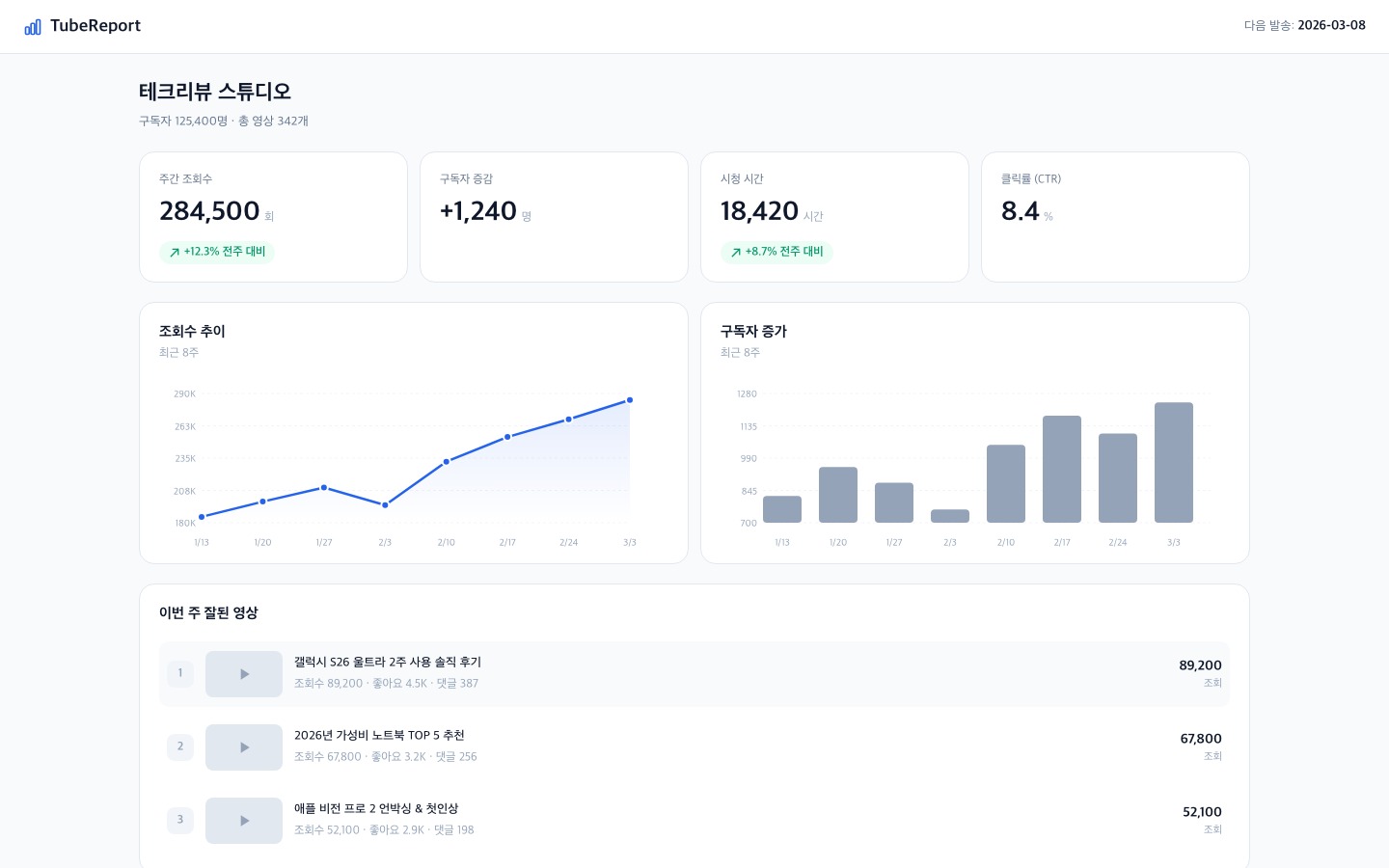
Task: Click the 주간 조회수 284,500 card
Action: tap(273, 217)
